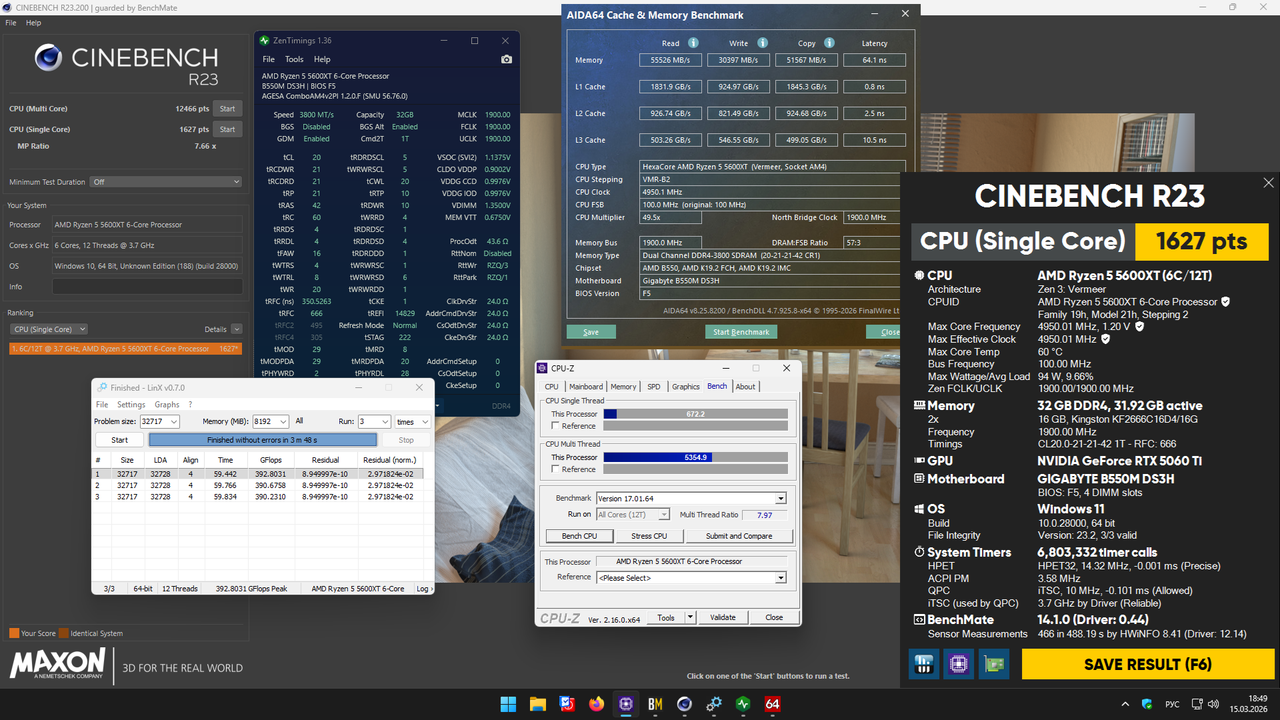Click Validate in CPU-Z
This screenshot has width=1280, height=720.
pos(723,618)
